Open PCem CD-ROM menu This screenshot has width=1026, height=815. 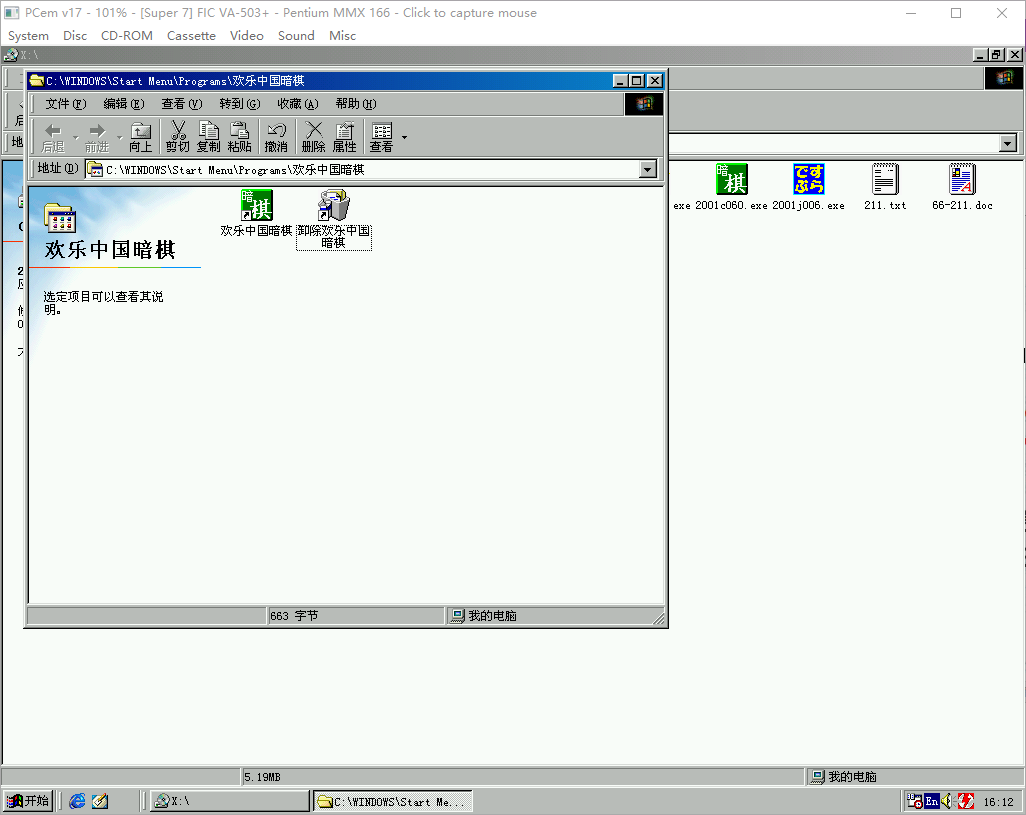(127, 36)
